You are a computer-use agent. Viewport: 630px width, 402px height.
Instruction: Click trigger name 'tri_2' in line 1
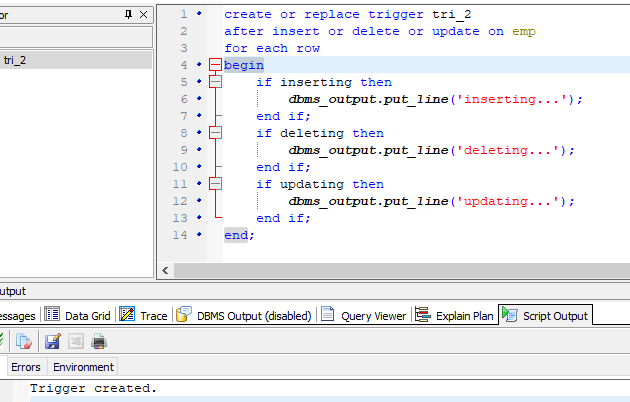click(x=452, y=14)
